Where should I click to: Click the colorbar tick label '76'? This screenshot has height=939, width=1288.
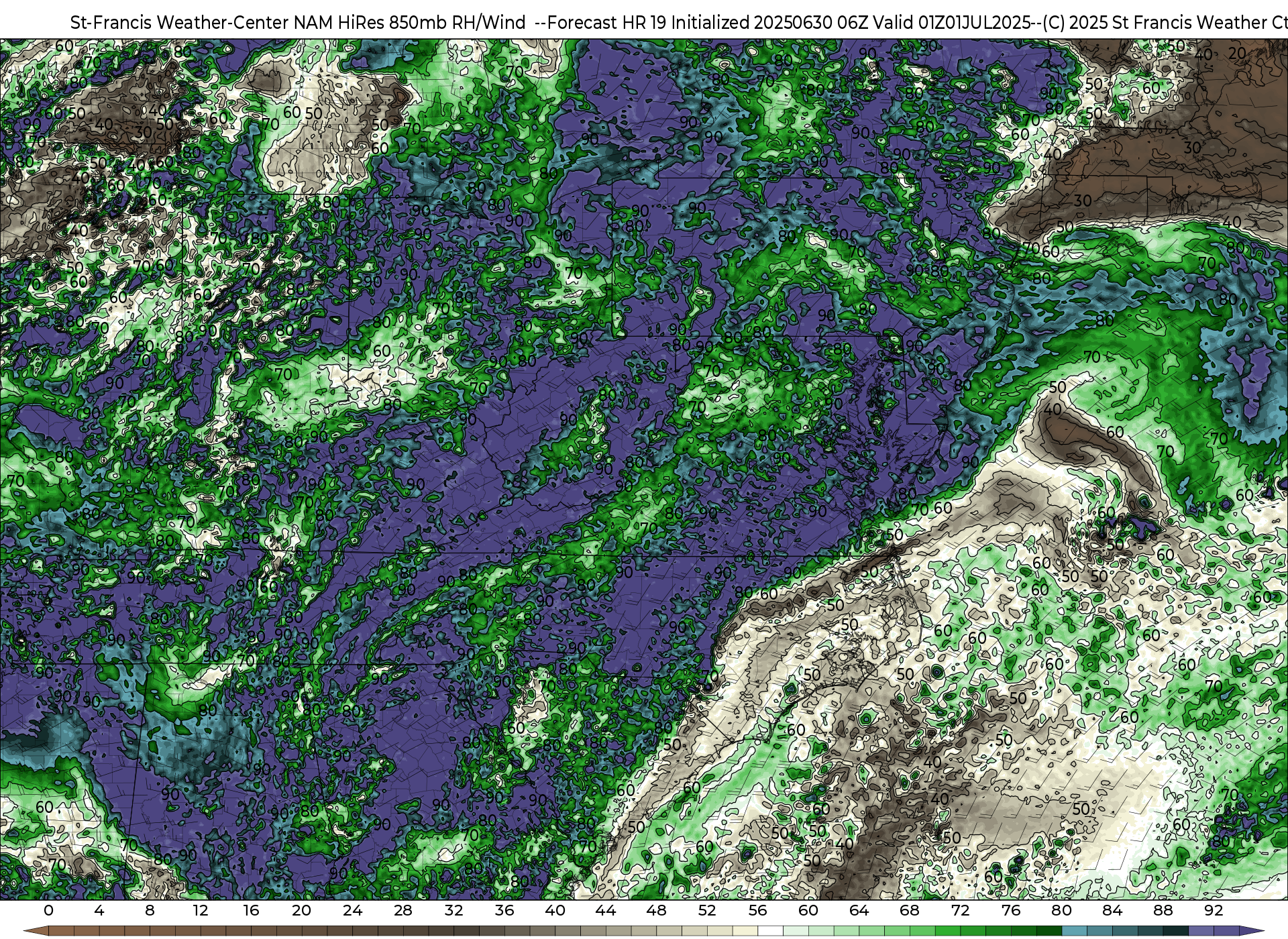[x=1011, y=910]
